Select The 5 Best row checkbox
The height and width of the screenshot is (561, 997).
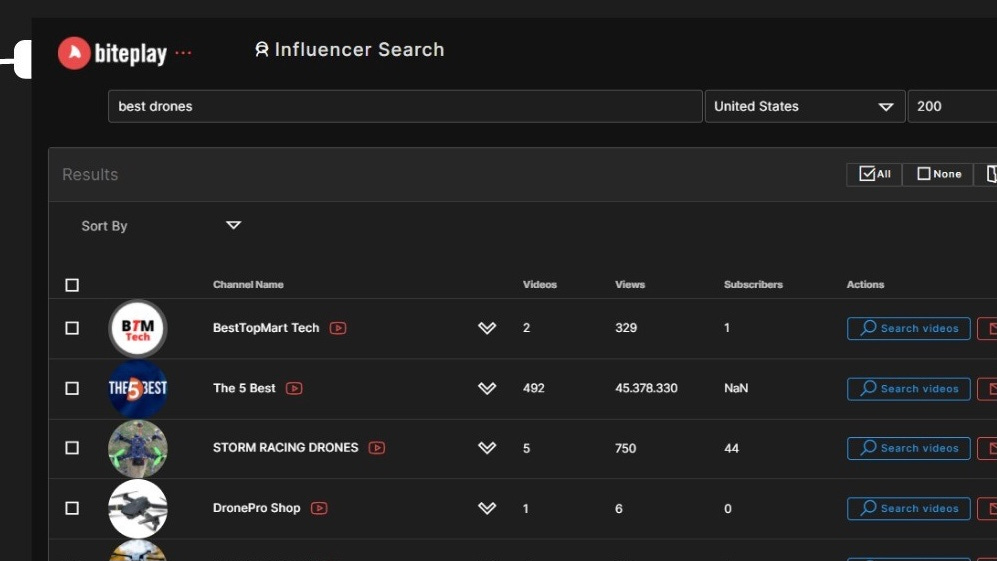pos(72,388)
